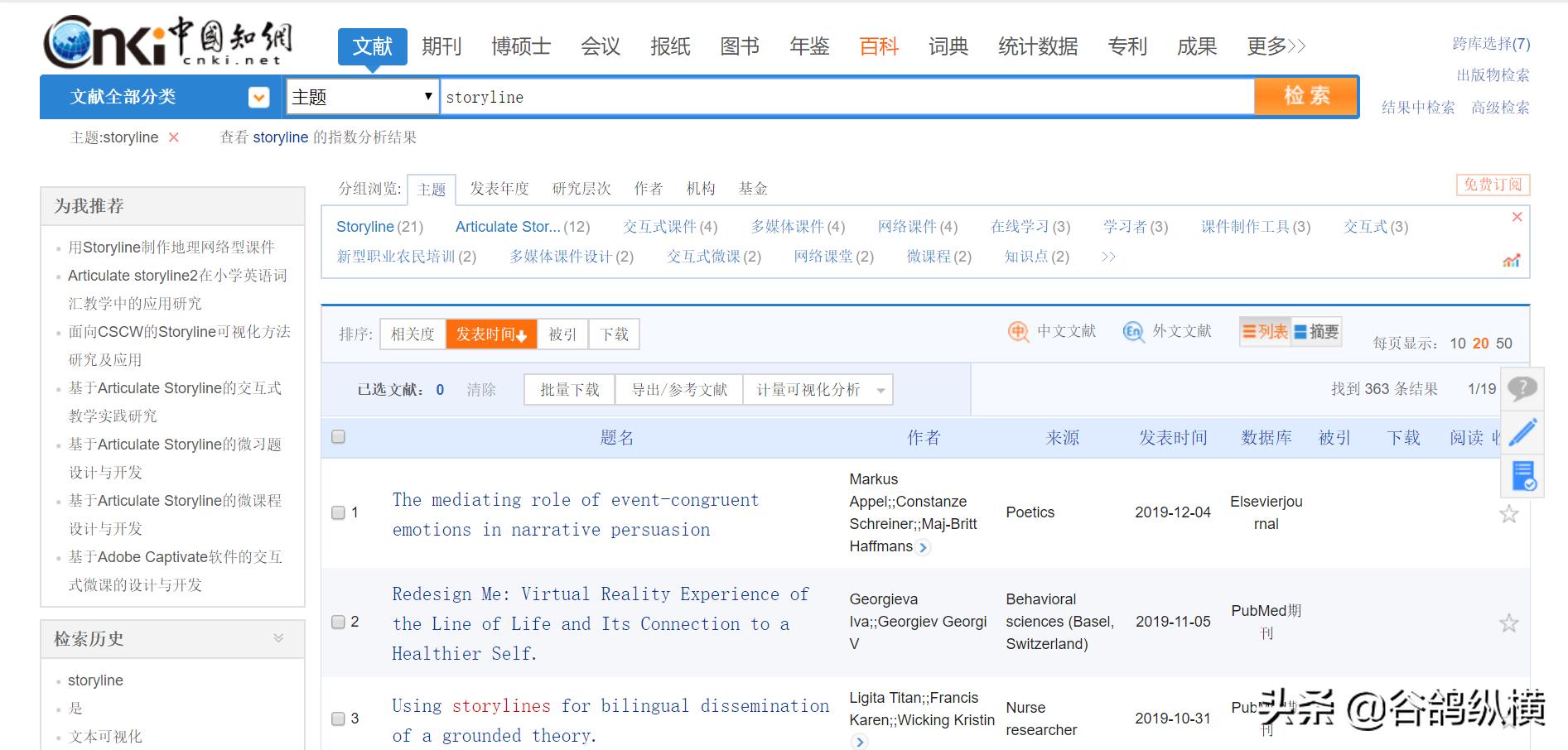Expand Markus Appel author list arrow
The width and height of the screenshot is (1568, 750).
923,547
